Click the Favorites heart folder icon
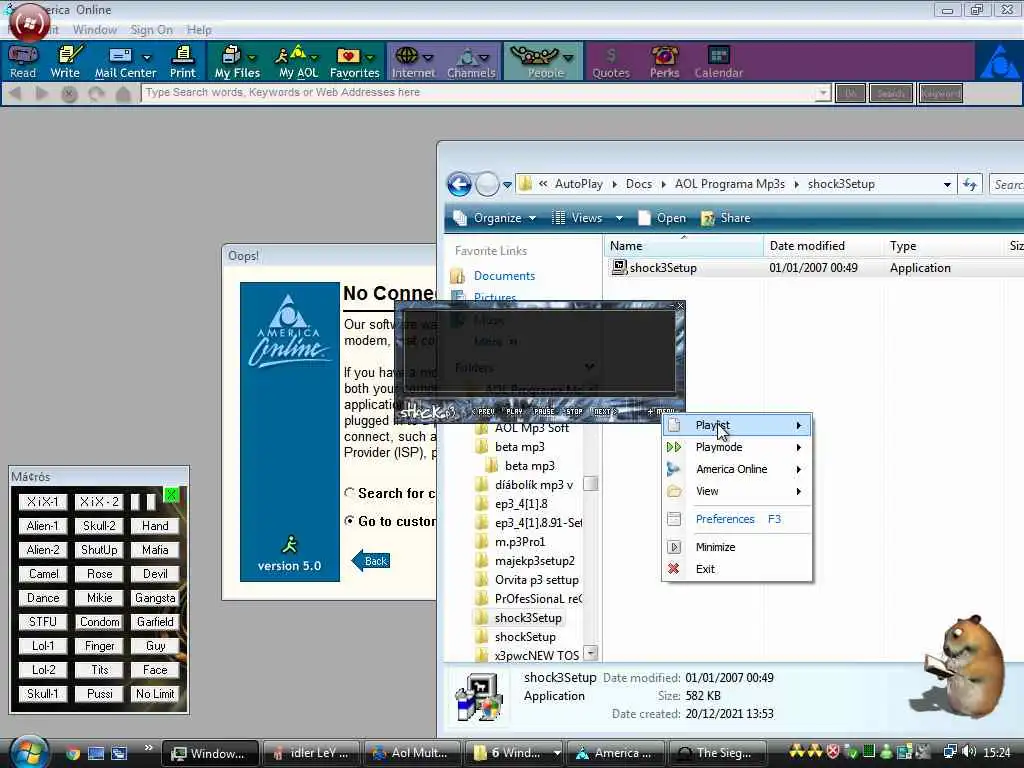The image size is (1024, 768). (x=348, y=56)
